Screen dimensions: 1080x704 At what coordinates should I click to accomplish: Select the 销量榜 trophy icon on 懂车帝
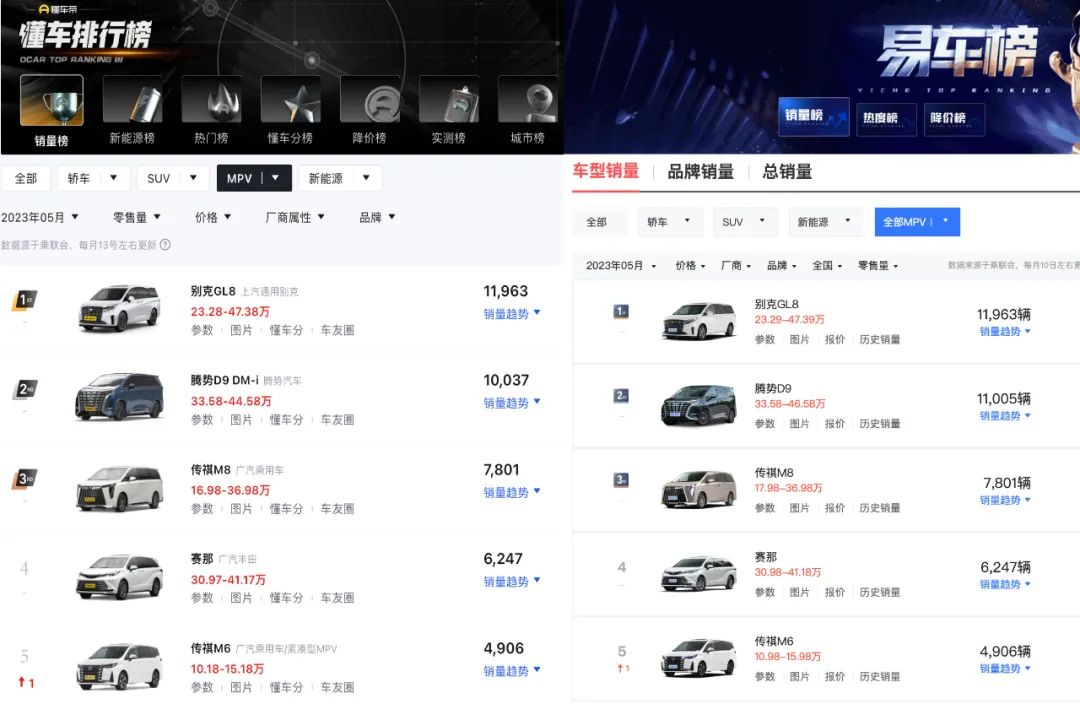(52, 101)
